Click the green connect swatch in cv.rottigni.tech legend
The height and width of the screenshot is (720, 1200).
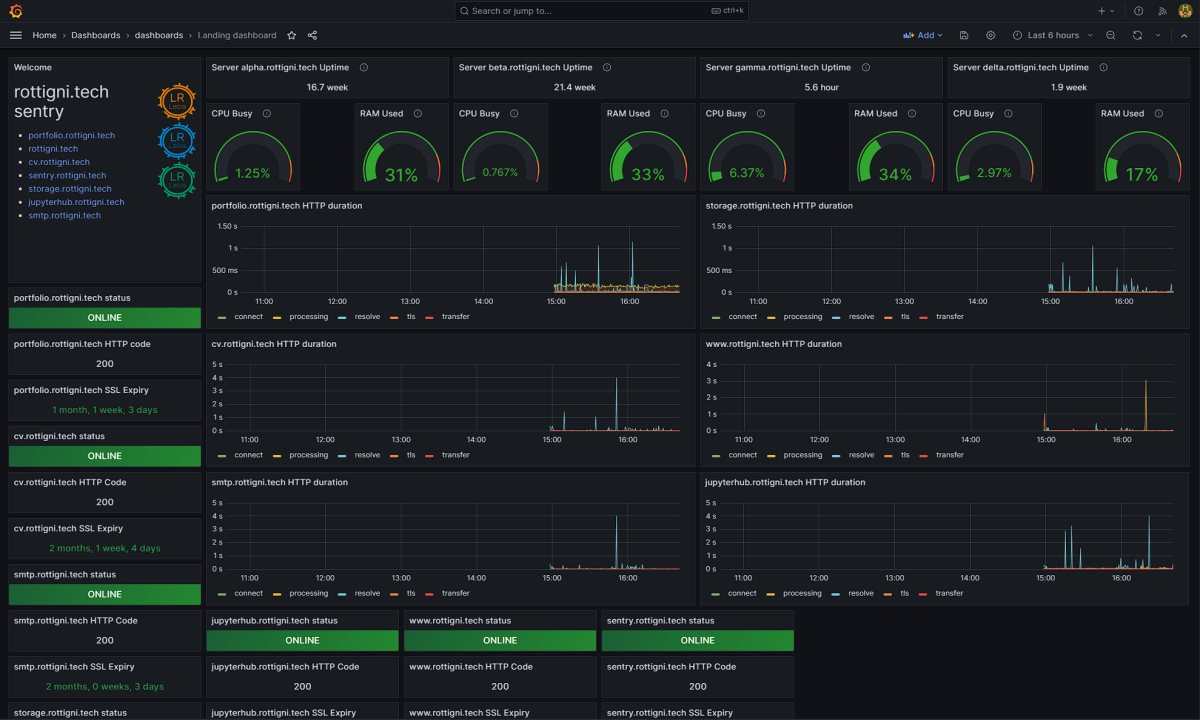[x=223, y=455]
